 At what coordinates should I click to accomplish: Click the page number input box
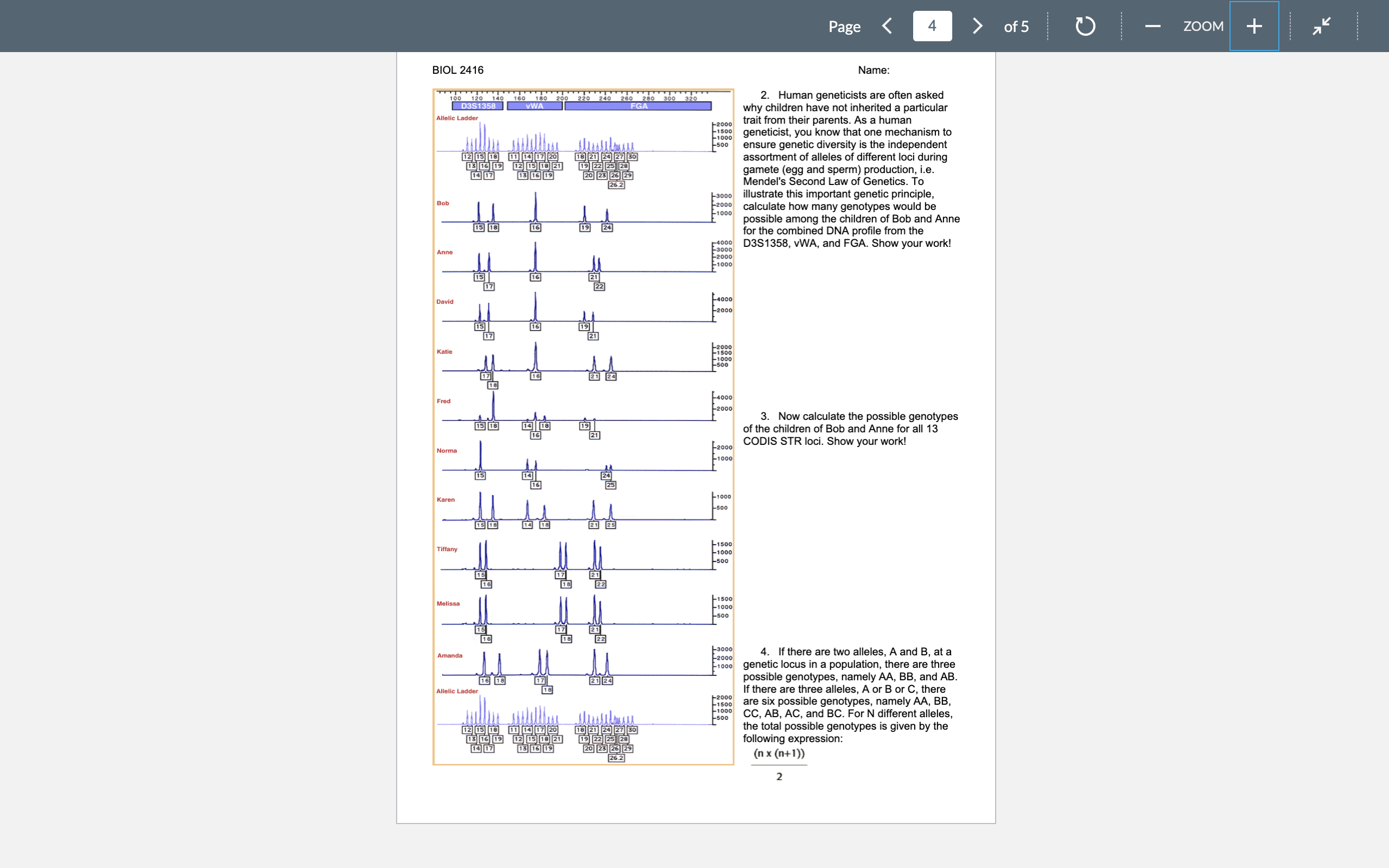coord(932,26)
